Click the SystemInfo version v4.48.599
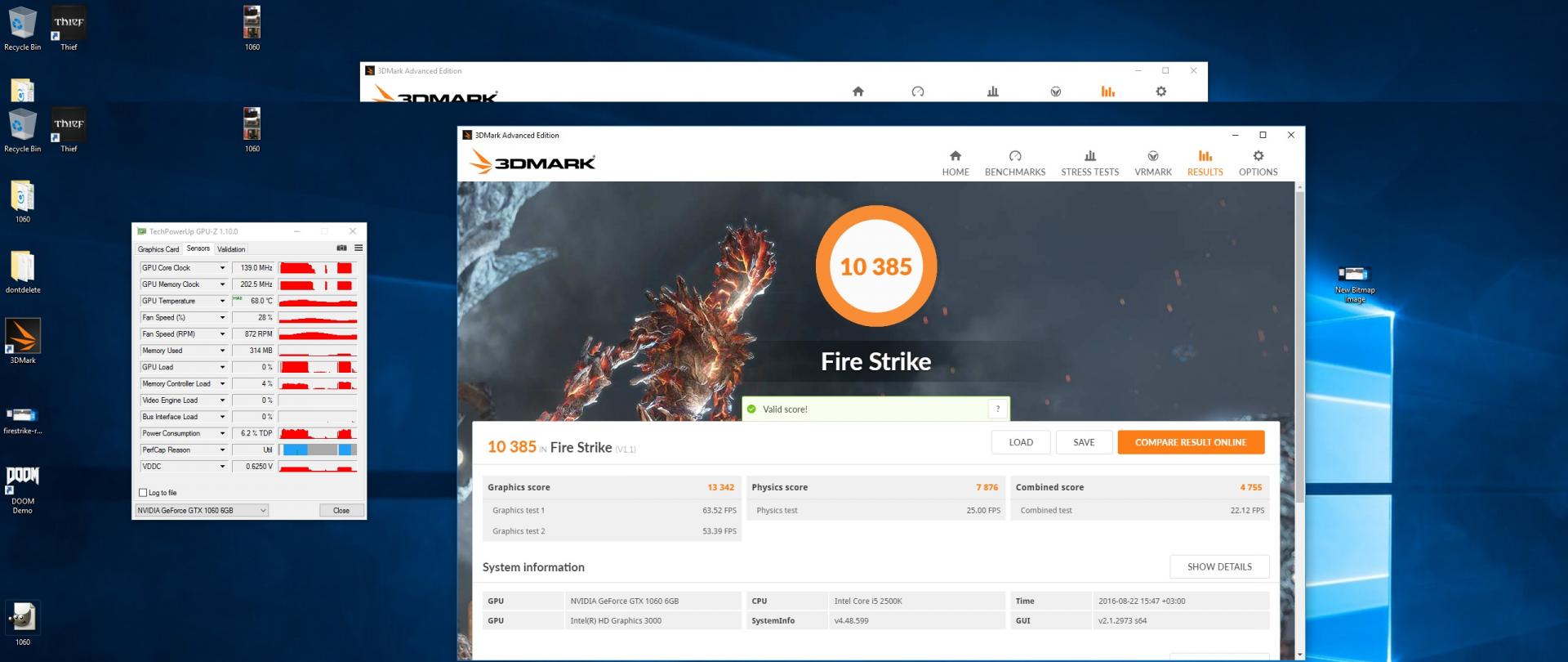 (x=851, y=620)
